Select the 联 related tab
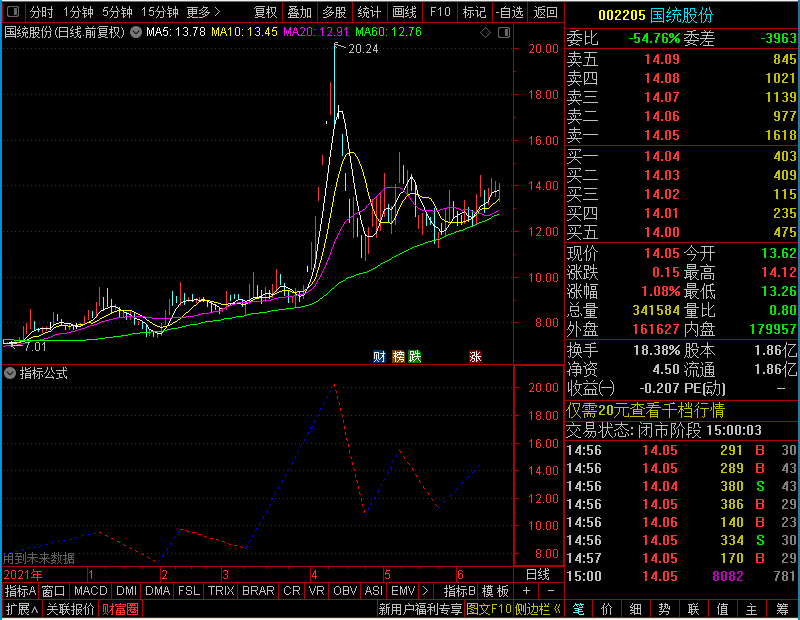Image resolution: width=800 pixels, height=620 pixels. pyautogui.click(x=693, y=609)
